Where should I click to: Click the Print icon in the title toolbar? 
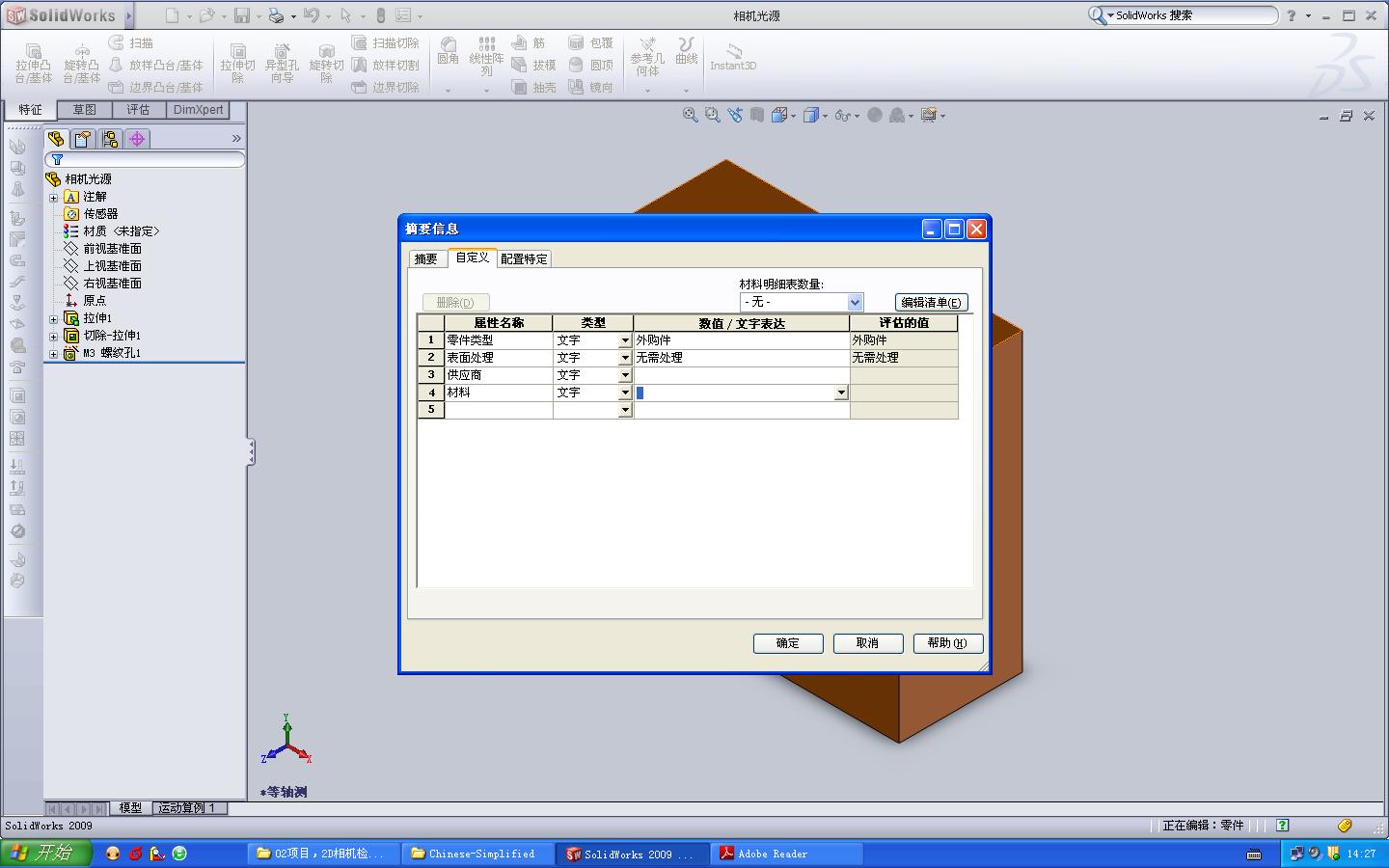[276, 15]
